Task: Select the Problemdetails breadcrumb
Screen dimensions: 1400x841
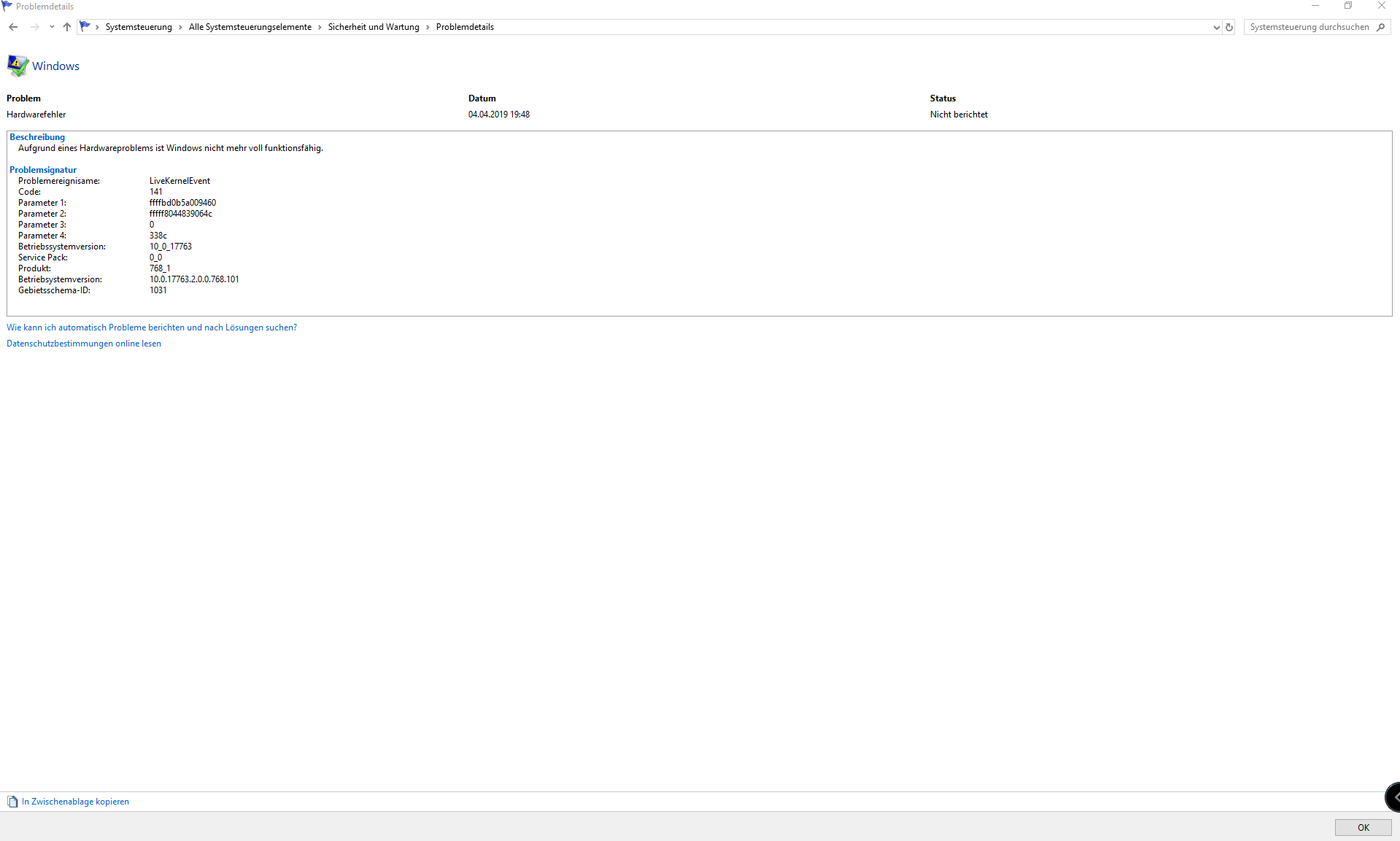Action: click(465, 27)
